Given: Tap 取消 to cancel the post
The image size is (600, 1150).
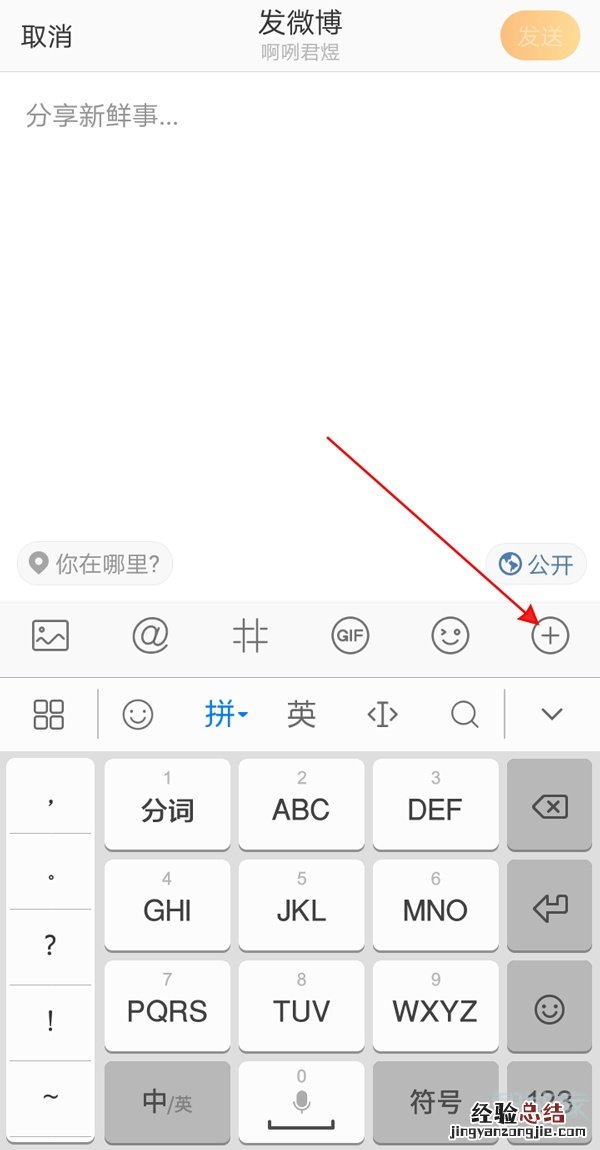Looking at the screenshot, I should [x=46, y=37].
